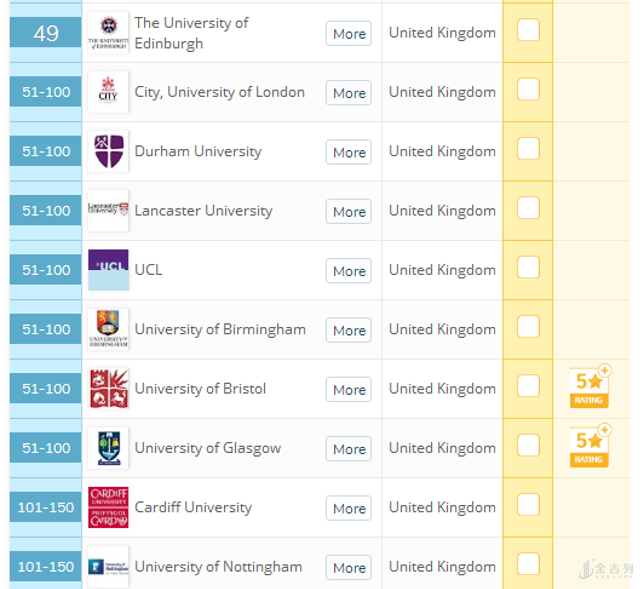The width and height of the screenshot is (643, 589).
Task: Click the University of Birmingham crest
Action: pos(108,329)
